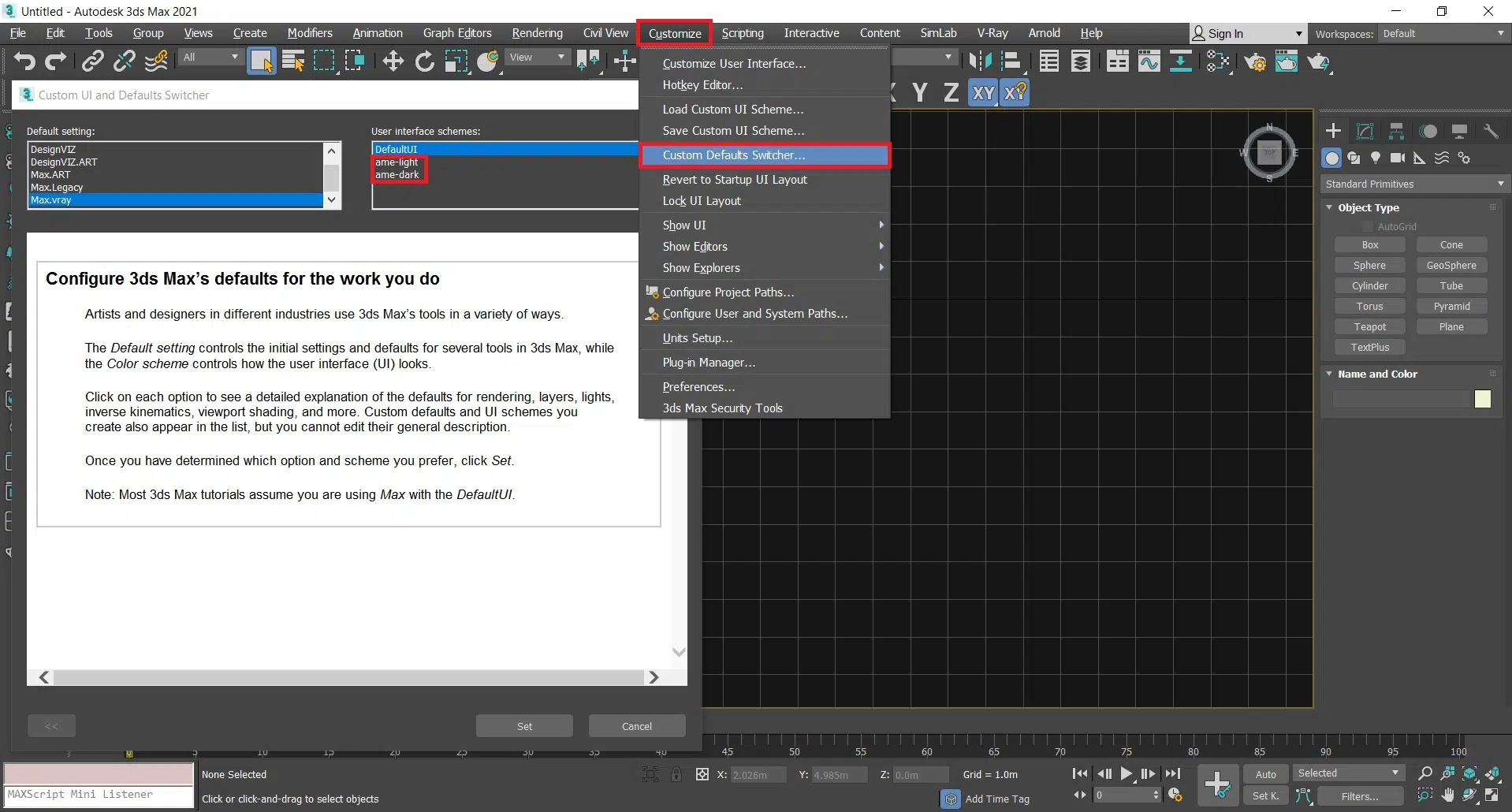Image resolution: width=1512 pixels, height=812 pixels.
Task: Select the Select and Move tool
Action: 393,61
